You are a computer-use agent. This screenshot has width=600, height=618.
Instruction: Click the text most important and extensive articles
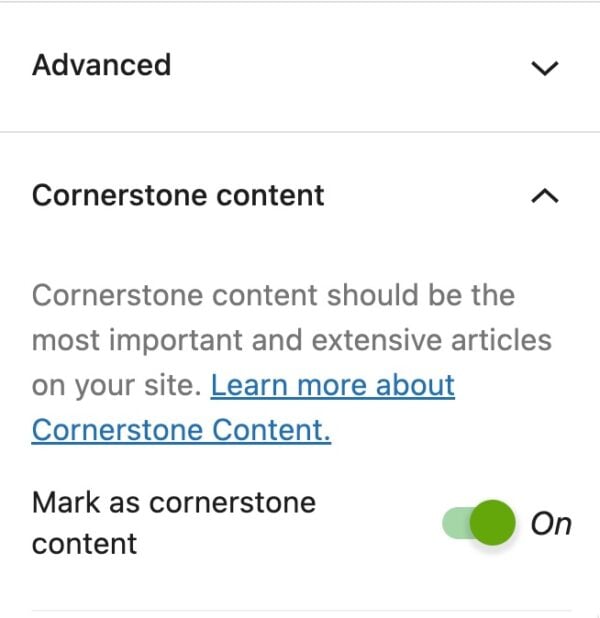tap(291, 340)
